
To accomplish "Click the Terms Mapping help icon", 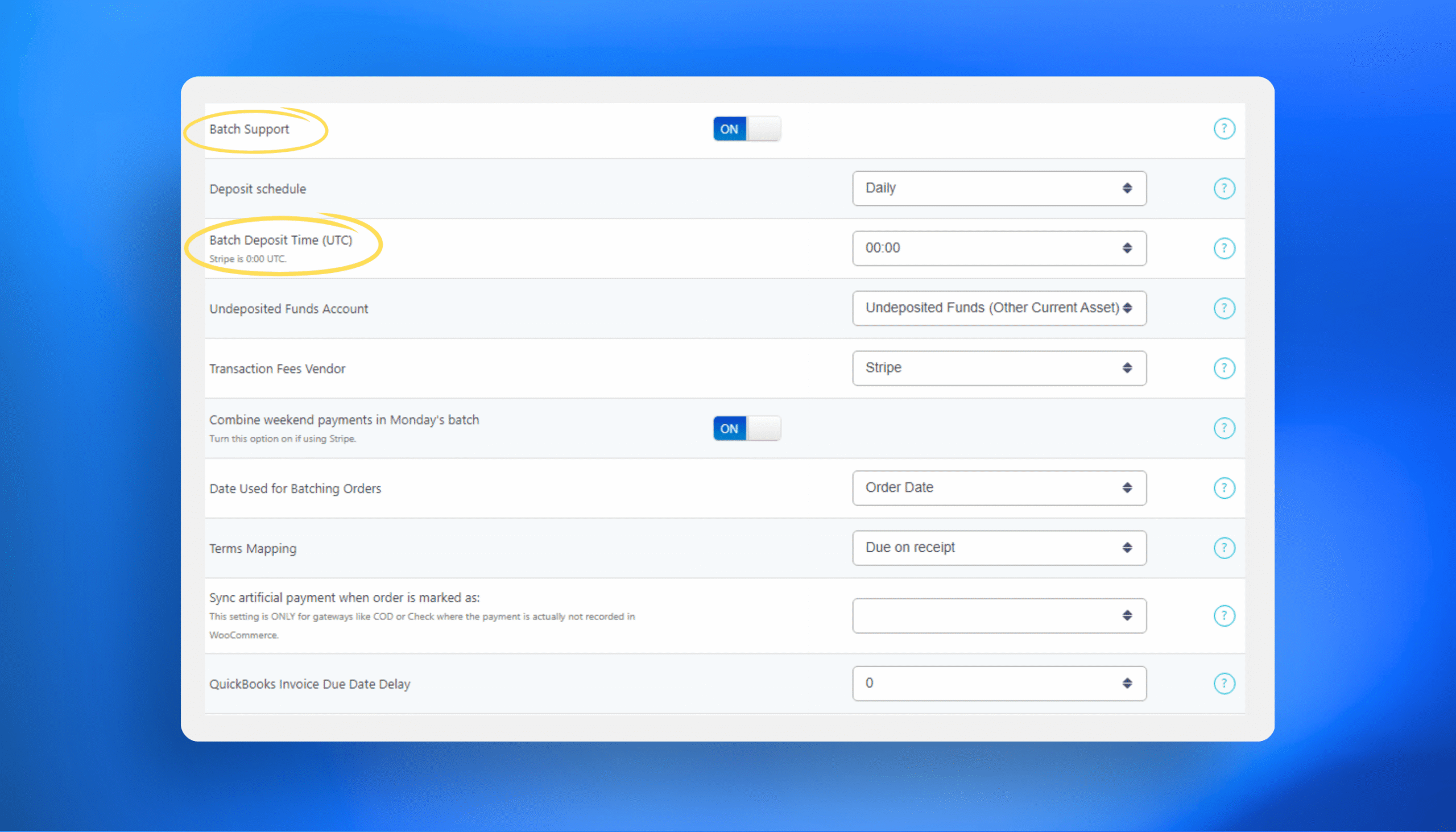I will (1224, 548).
